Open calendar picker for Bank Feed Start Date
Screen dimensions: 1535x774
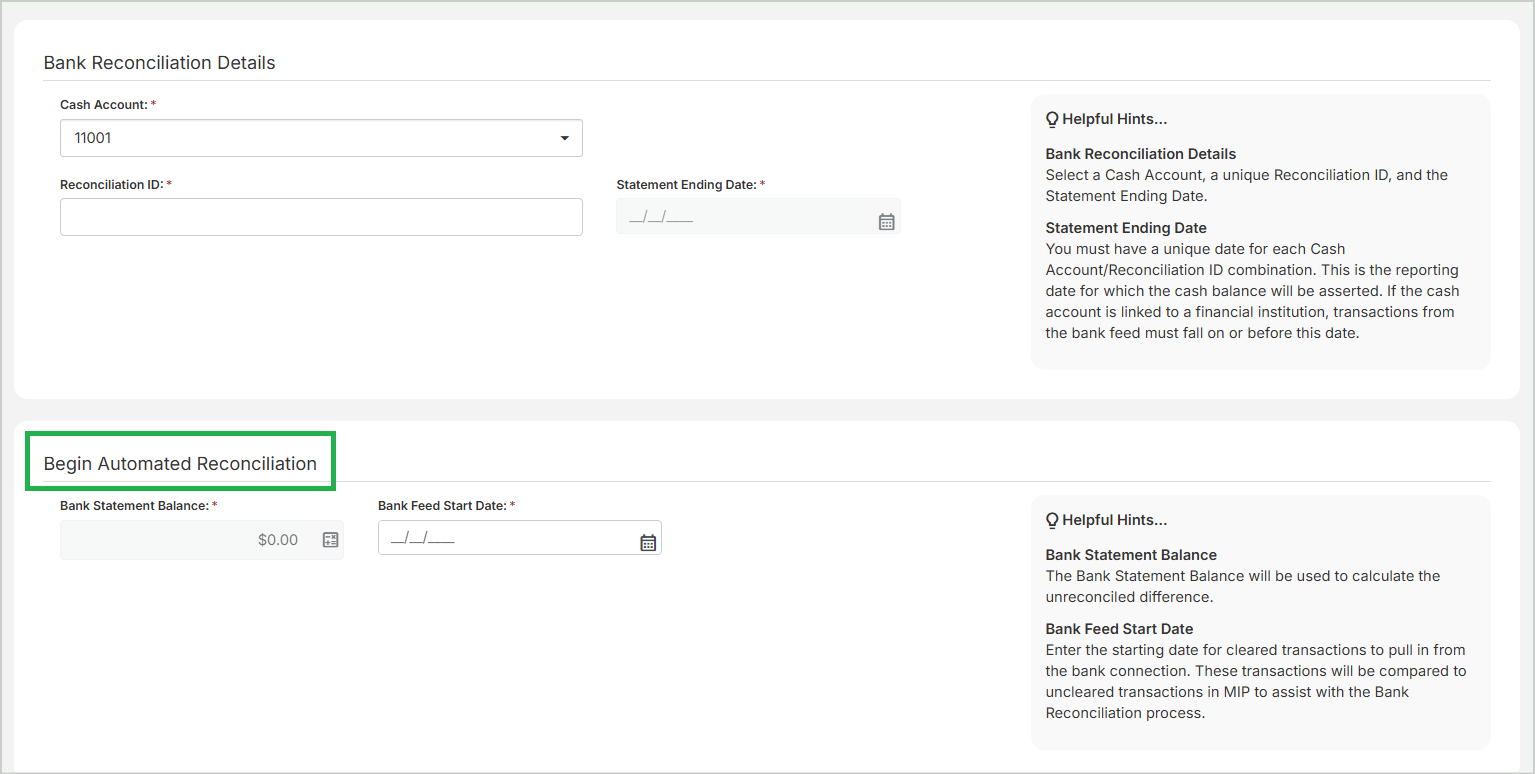[648, 543]
